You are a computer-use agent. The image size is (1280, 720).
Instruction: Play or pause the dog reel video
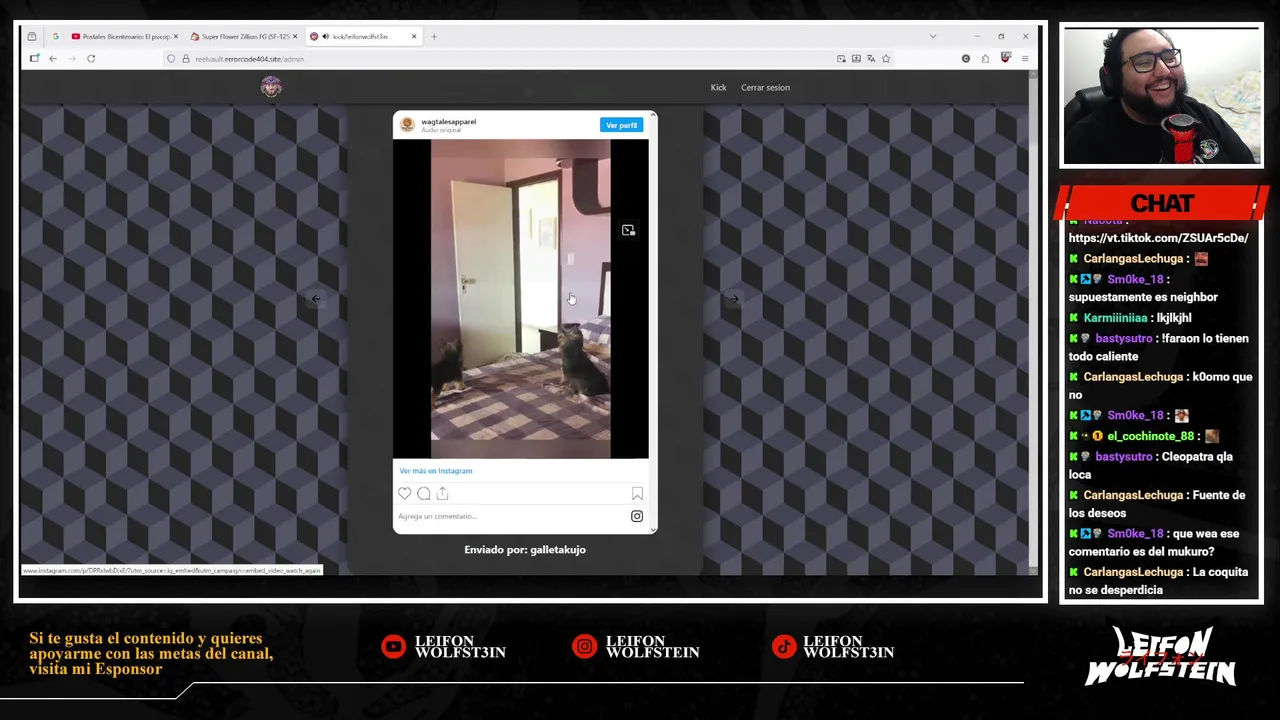[x=520, y=299]
